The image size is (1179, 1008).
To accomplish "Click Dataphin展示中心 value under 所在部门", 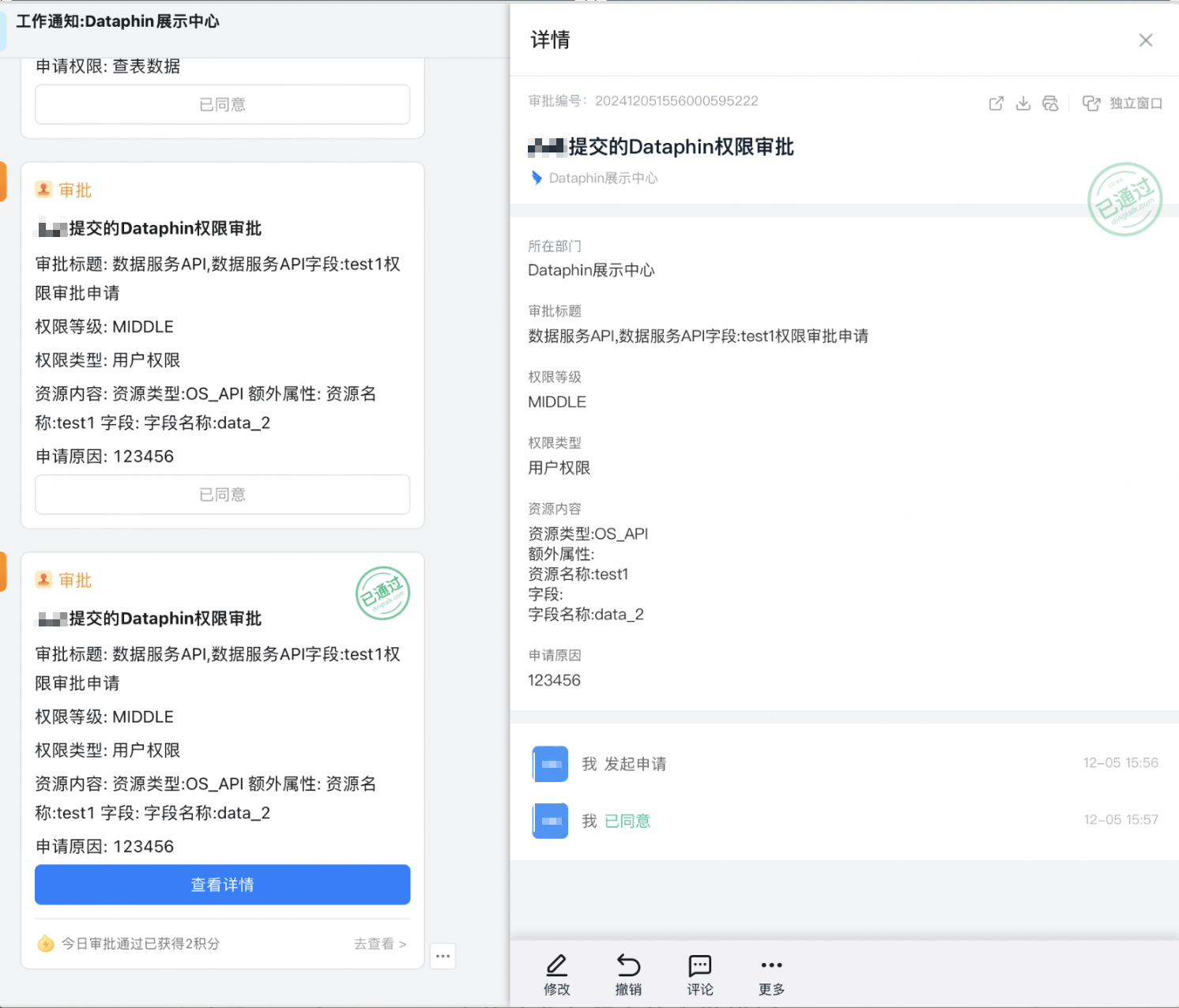I will coord(591,270).
